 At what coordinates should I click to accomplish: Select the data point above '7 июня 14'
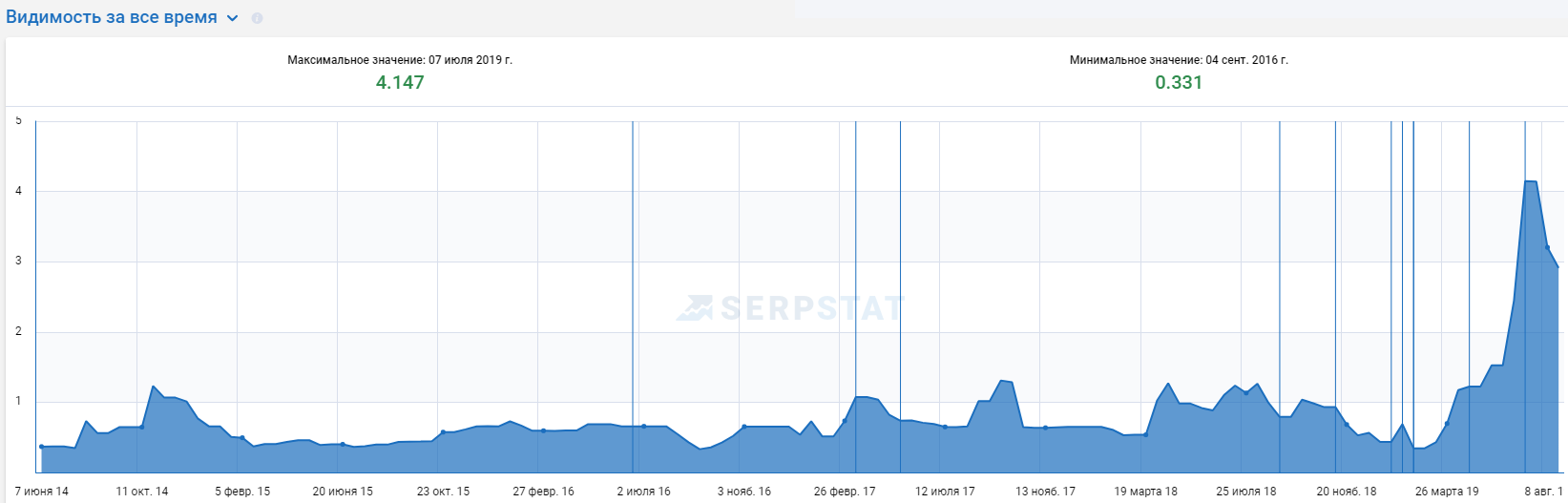pyautogui.click(x=41, y=447)
